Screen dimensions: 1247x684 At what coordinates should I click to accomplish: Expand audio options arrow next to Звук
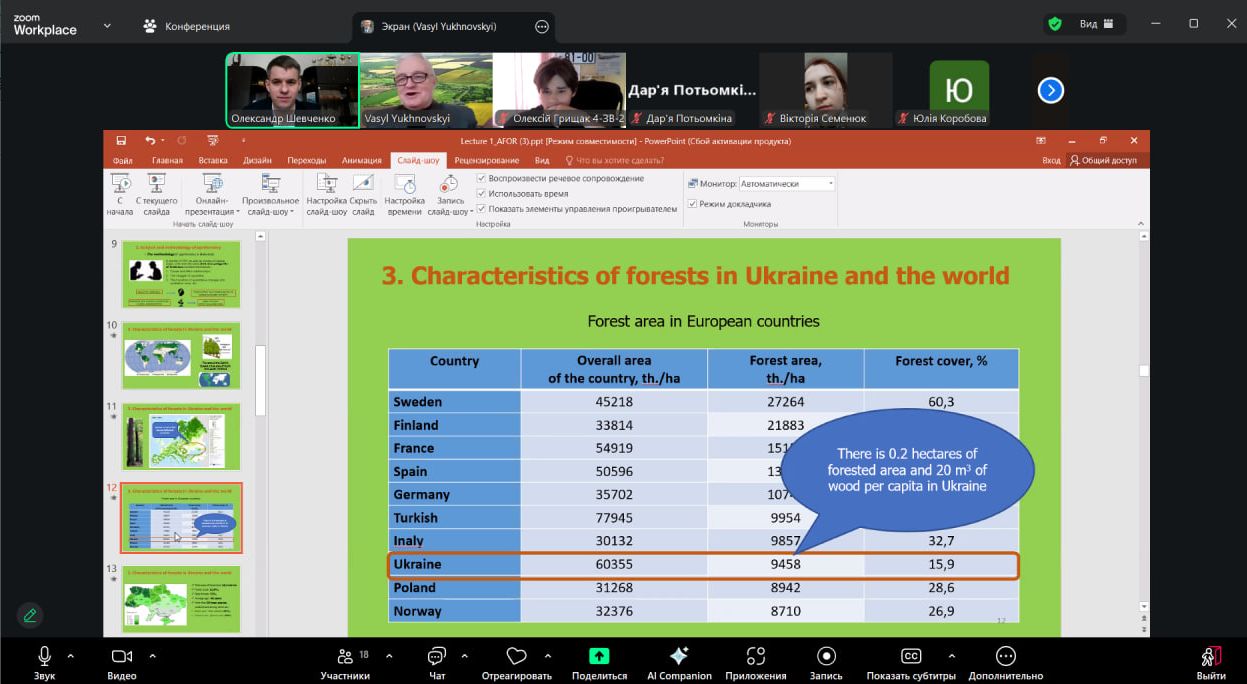70,656
